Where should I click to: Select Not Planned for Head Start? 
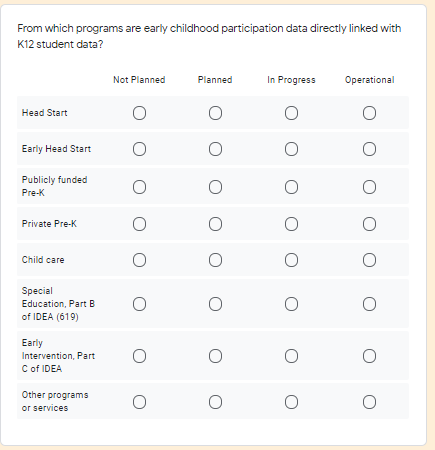click(x=139, y=113)
